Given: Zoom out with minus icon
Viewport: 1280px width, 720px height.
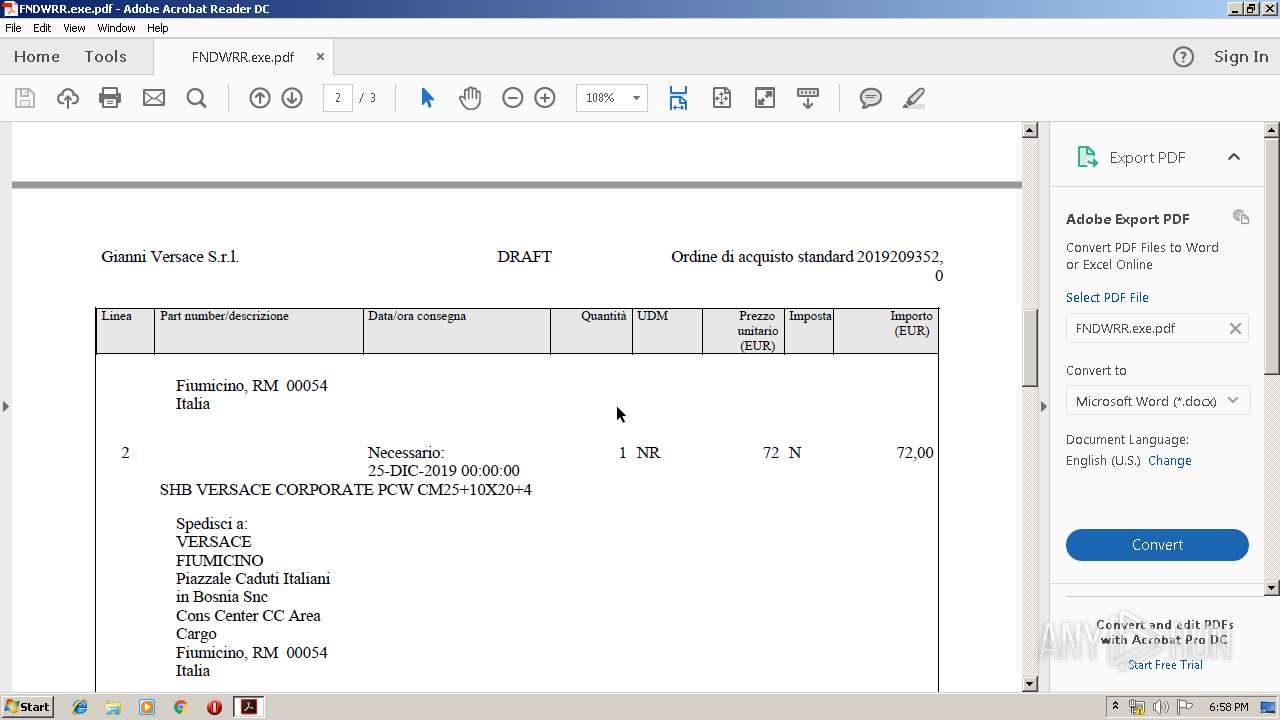Looking at the screenshot, I should point(513,98).
